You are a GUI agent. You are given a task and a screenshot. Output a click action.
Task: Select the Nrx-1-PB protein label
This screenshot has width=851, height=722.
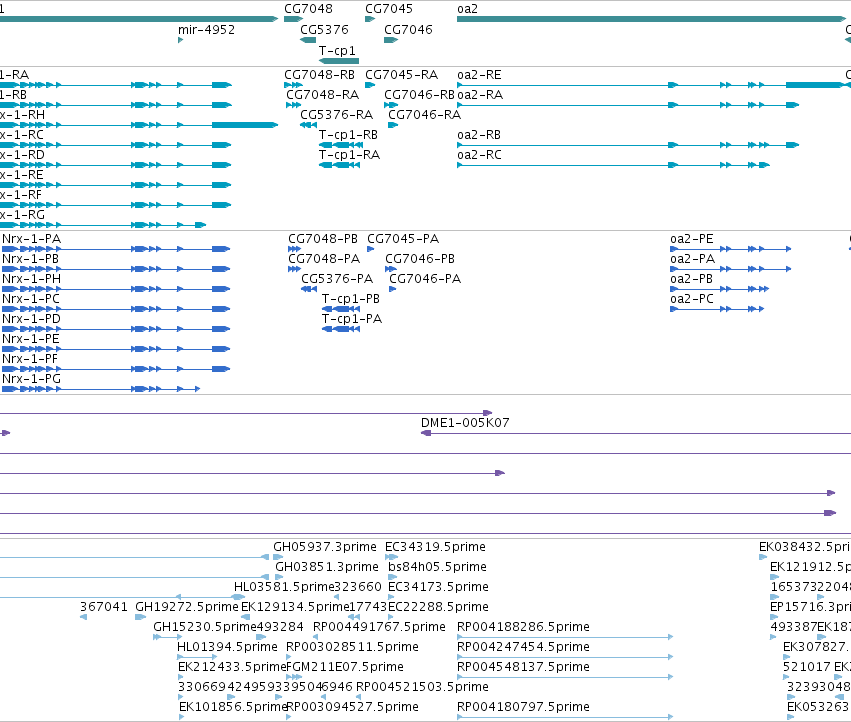[x=30, y=259]
